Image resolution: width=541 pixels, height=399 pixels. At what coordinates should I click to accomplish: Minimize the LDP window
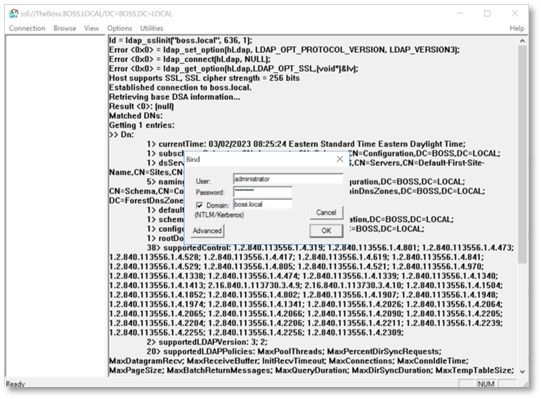pos(460,13)
